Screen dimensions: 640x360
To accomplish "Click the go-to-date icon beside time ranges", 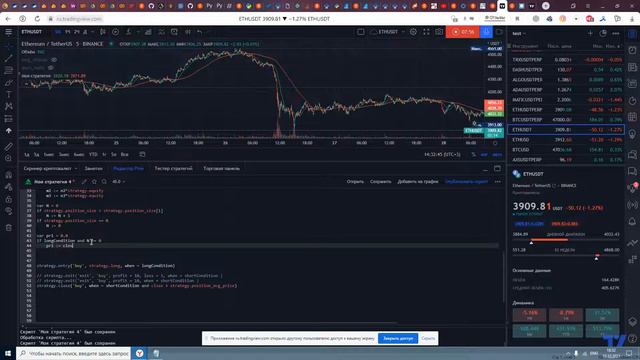I will tap(142, 155).
